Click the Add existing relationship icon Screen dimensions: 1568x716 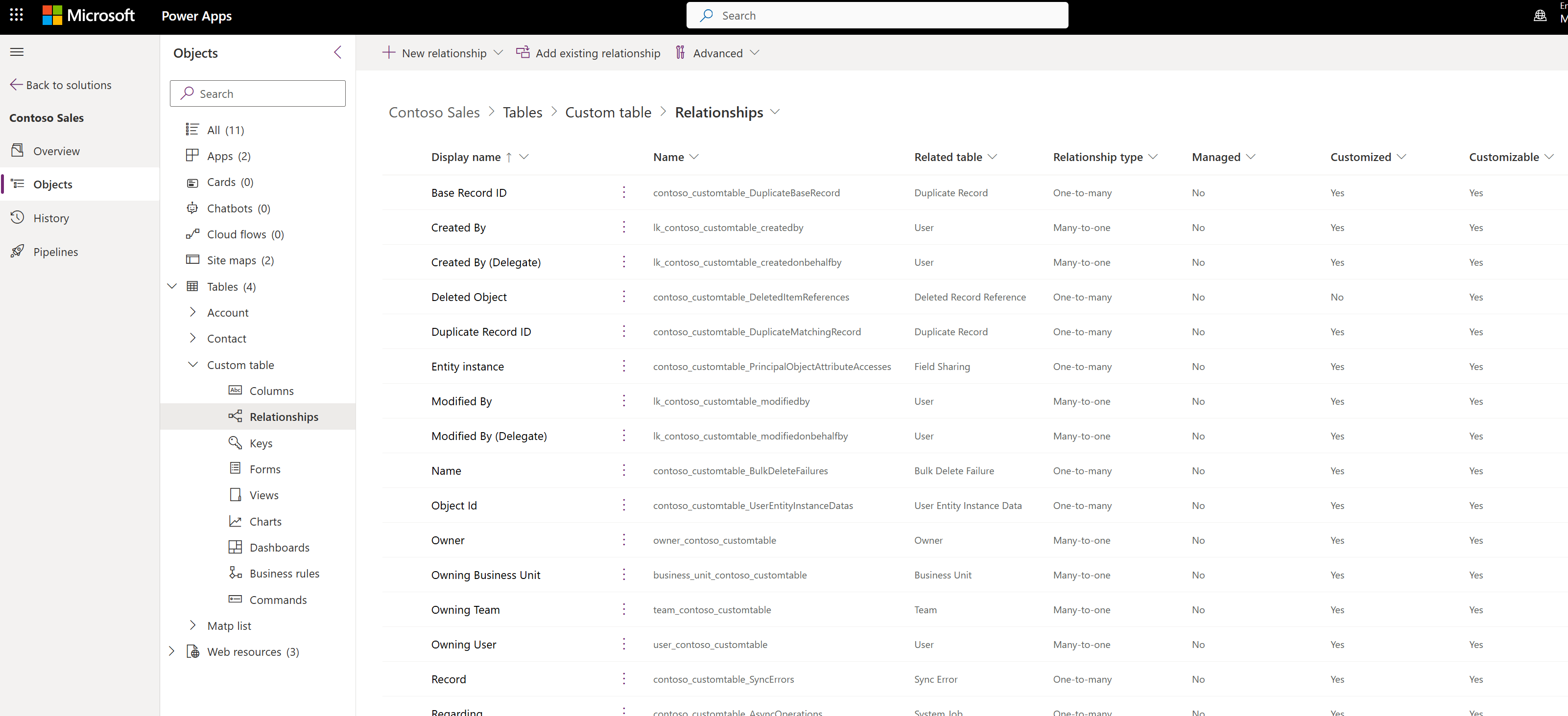[523, 53]
